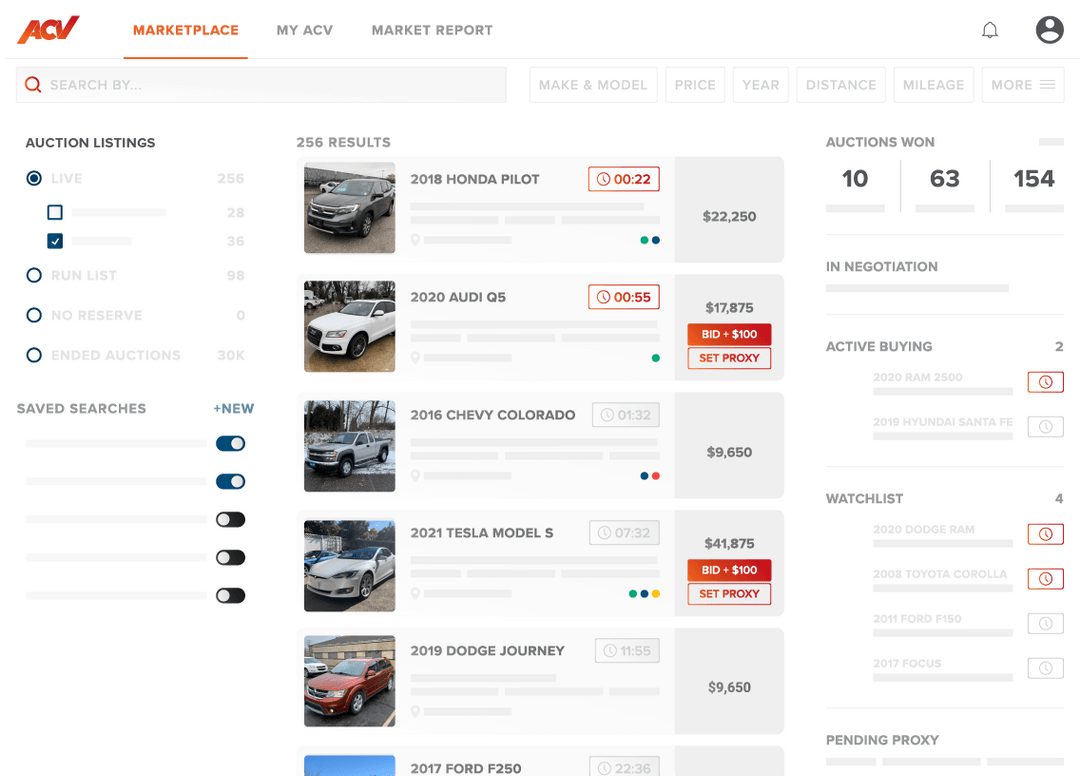Open the My ACV tab
The image size is (1080, 776).
pos(305,30)
